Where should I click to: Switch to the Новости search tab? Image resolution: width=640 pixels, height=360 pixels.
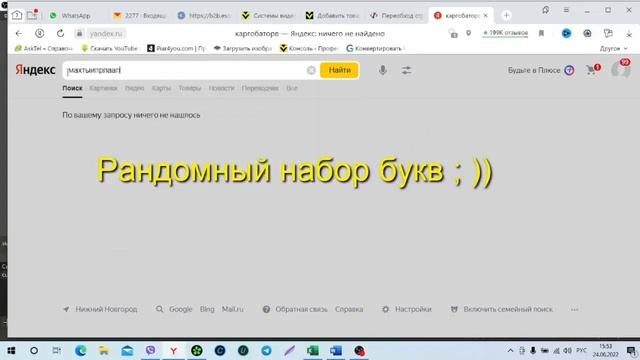221,88
